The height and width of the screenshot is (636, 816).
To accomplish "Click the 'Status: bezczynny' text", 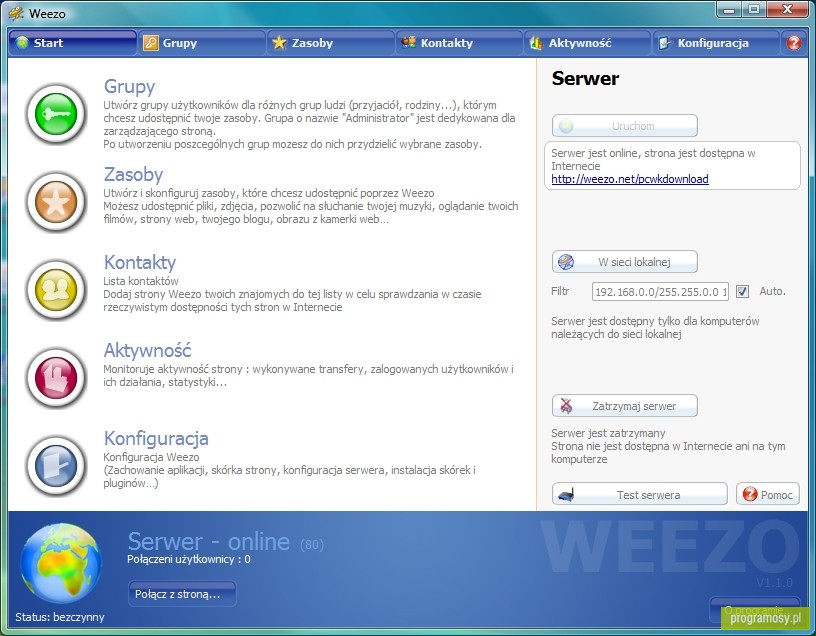I will tap(60, 617).
